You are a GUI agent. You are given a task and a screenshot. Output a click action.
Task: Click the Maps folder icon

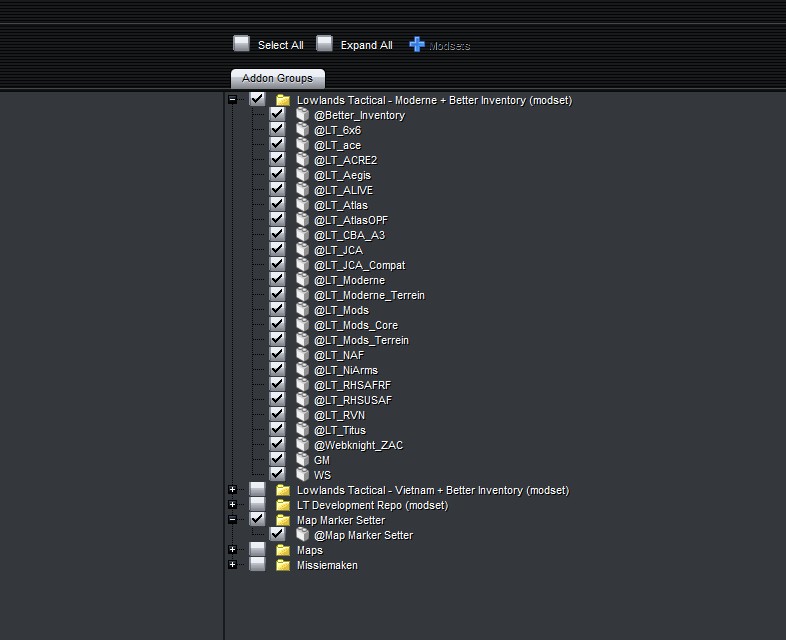[x=283, y=550]
